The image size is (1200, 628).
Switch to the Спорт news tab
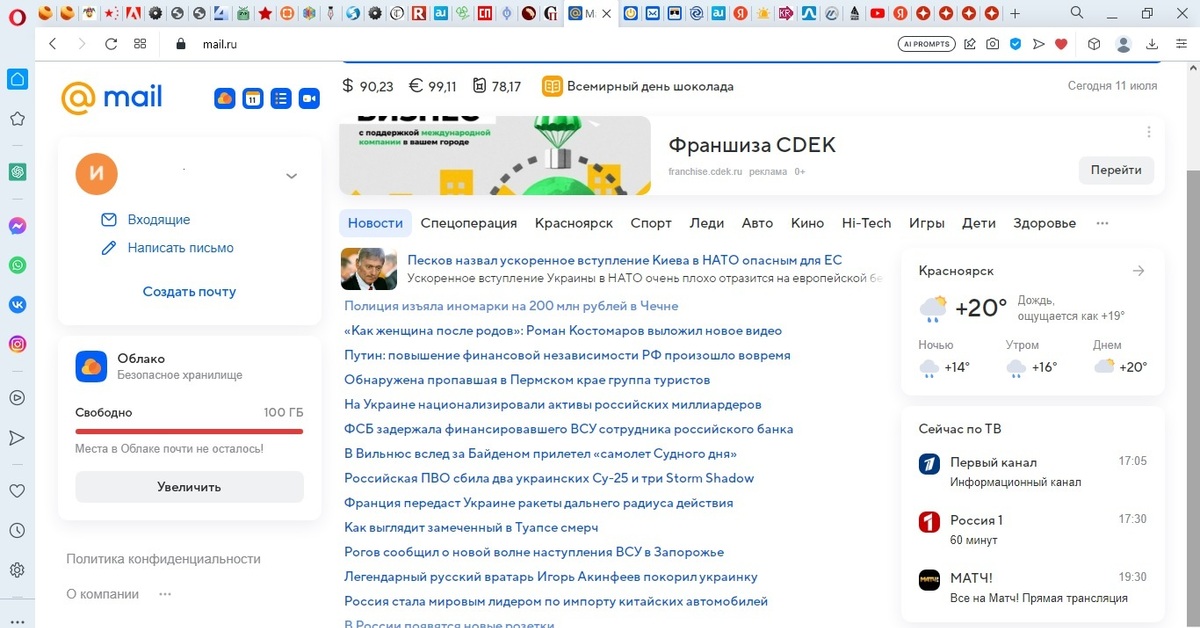click(x=651, y=223)
